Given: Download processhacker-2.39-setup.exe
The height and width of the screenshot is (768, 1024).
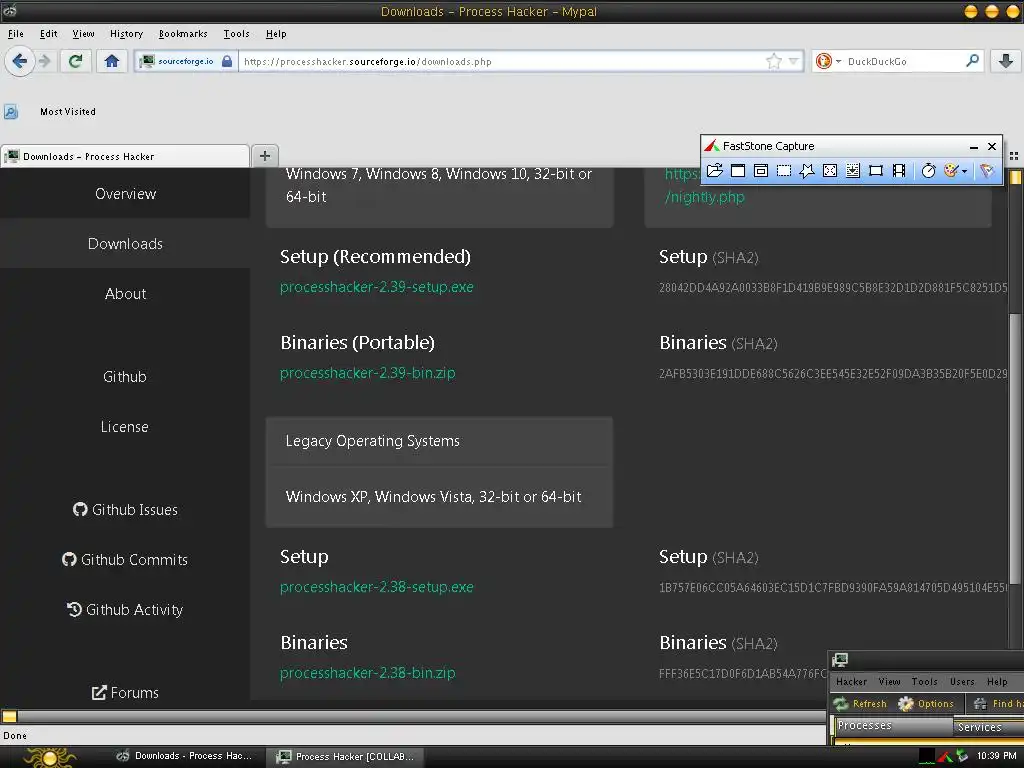Looking at the screenshot, I should tap(377, 287).
